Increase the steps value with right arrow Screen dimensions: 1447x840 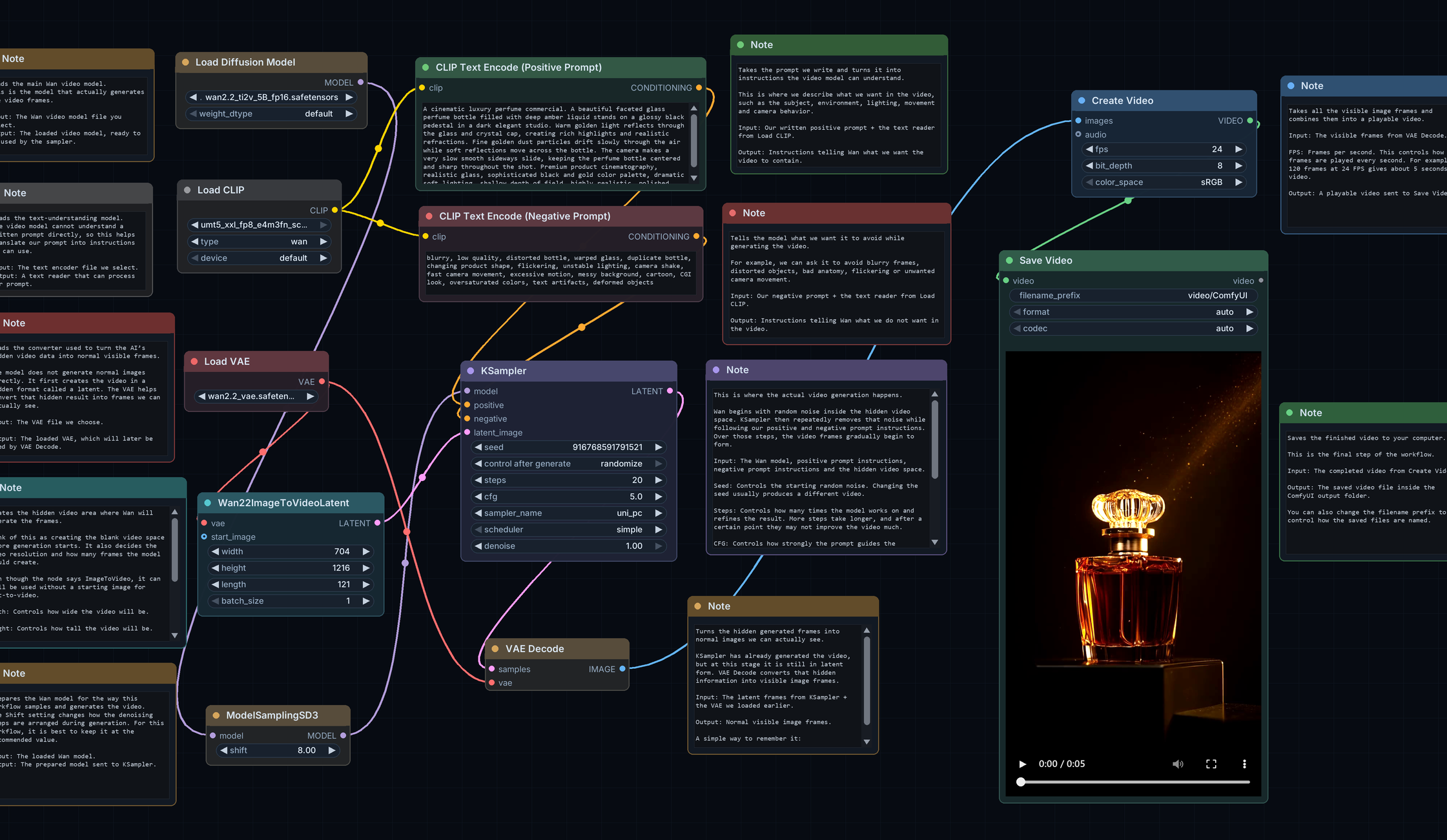659,480
